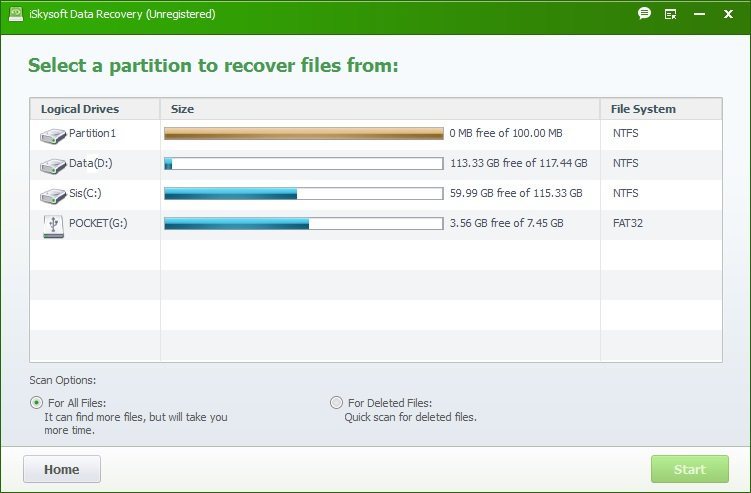Sort by the Size column header
The width and height of the screenshot is (751, 493).
coord(380,109)
